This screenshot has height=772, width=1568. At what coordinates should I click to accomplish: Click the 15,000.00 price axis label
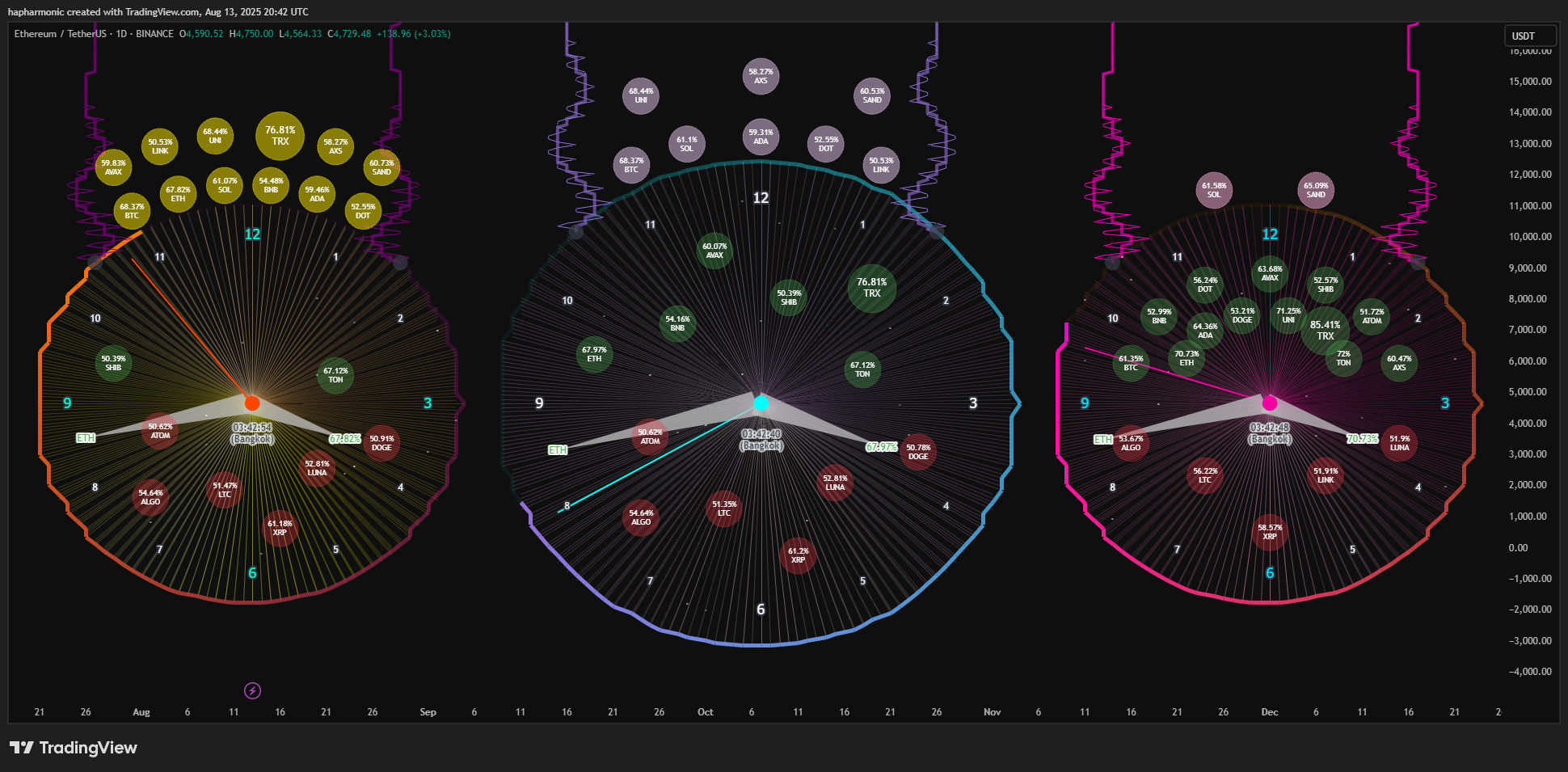point(1530,81)
